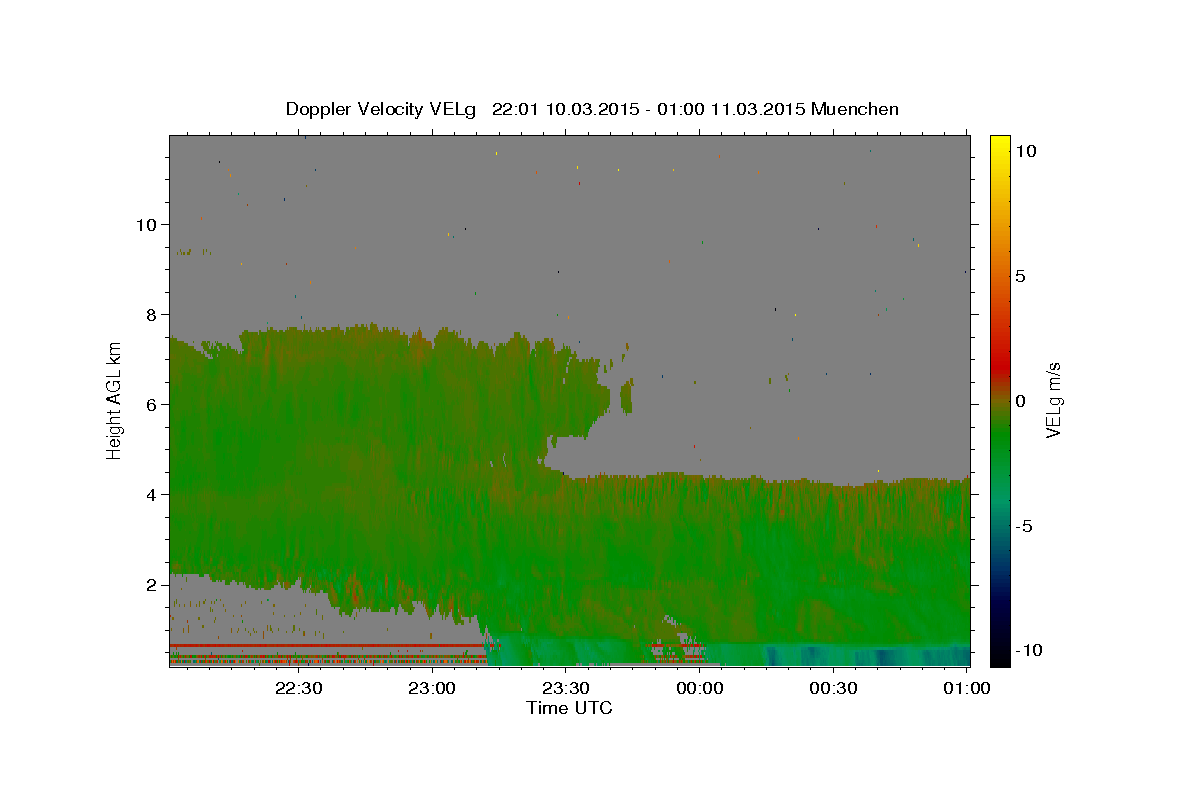Click the yellow top of the colorbar
Image resolution: width=1200 pixels, height=800 pixels.
click(1000, 145)
